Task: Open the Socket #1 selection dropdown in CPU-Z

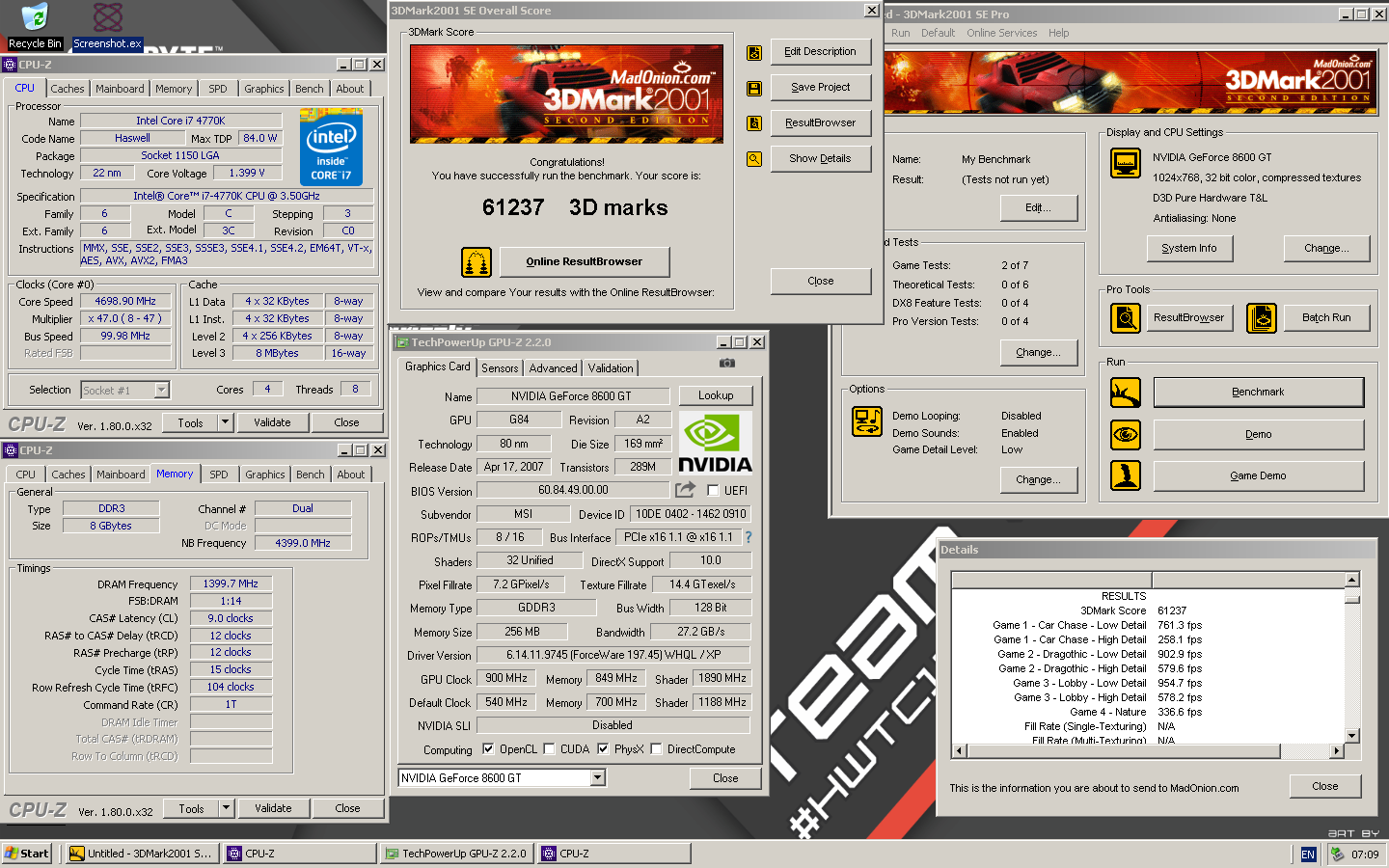Action: tap(161, 391)
